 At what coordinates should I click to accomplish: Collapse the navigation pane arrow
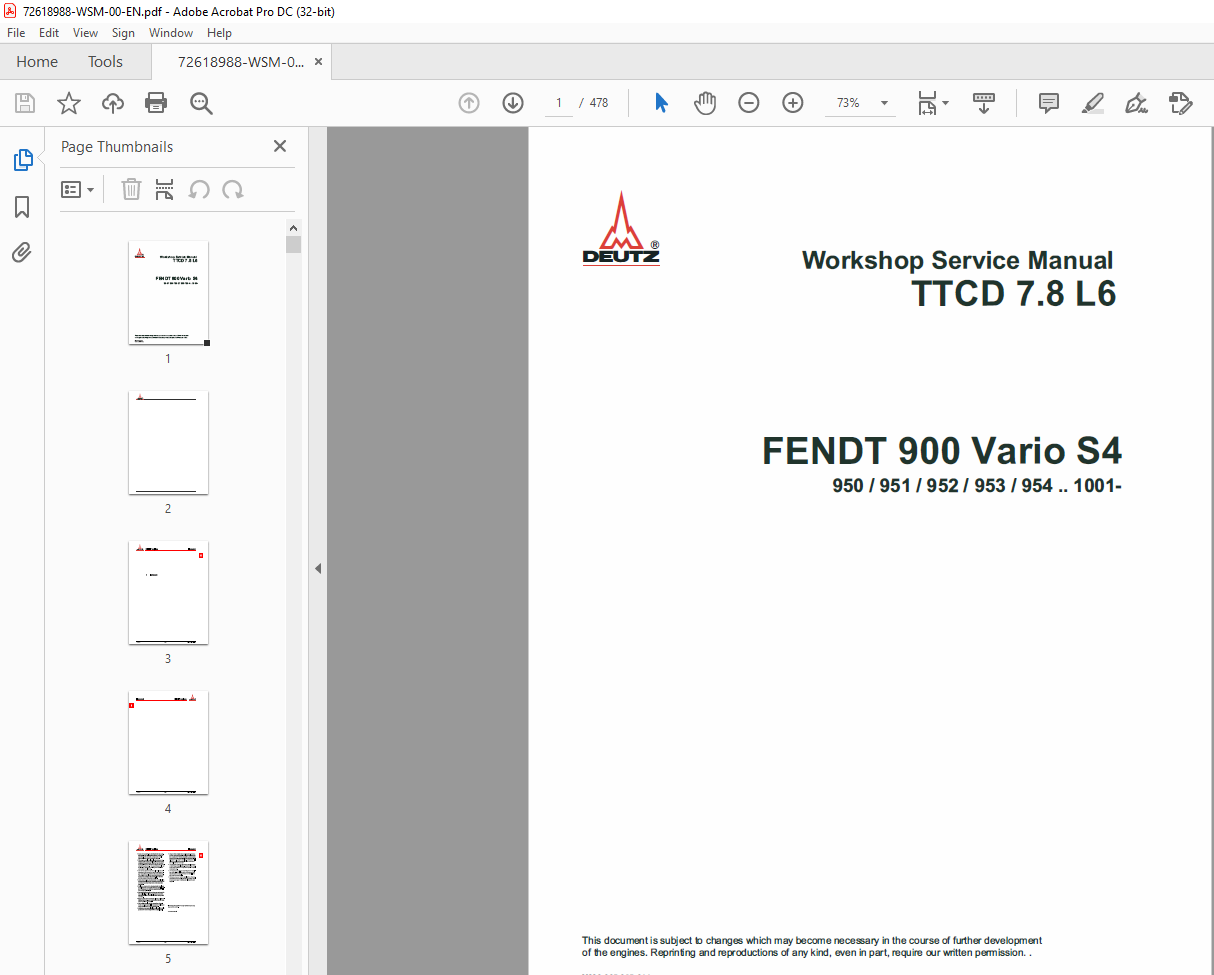pos(318,568)
